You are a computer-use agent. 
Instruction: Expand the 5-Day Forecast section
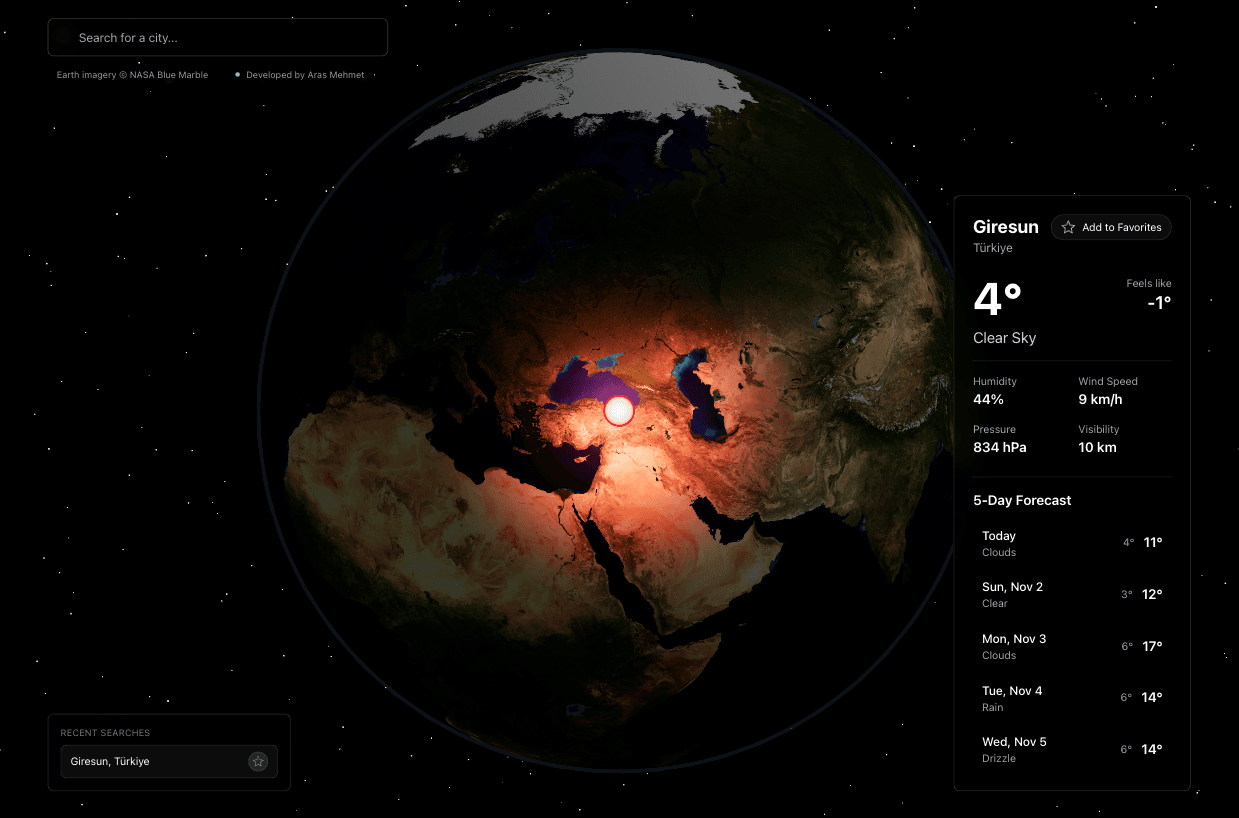(x=1022, y=500)
